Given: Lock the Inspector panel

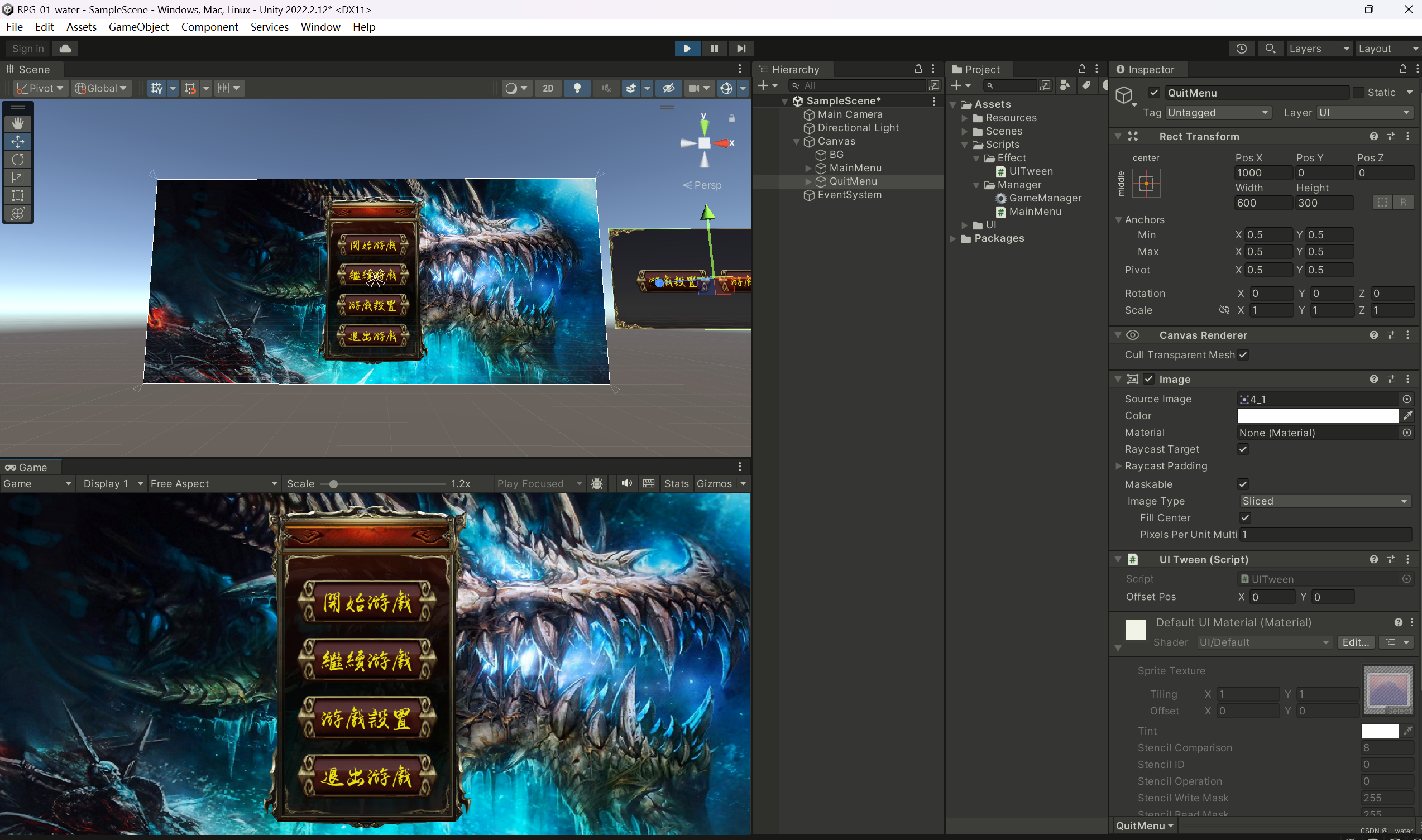Looking at the screenshot, I should (1403, 69).
